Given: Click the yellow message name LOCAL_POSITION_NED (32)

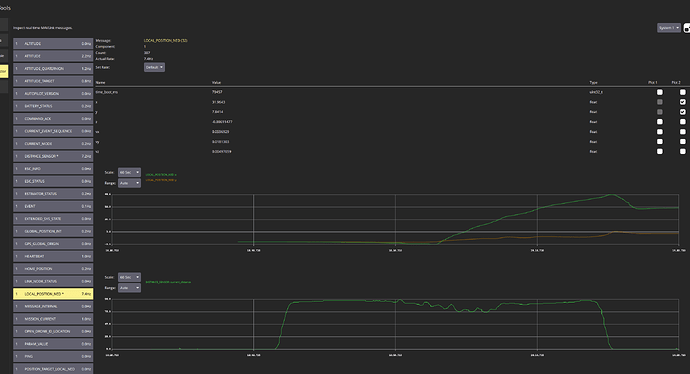Looking at the screenshot, I should [165, 40].
